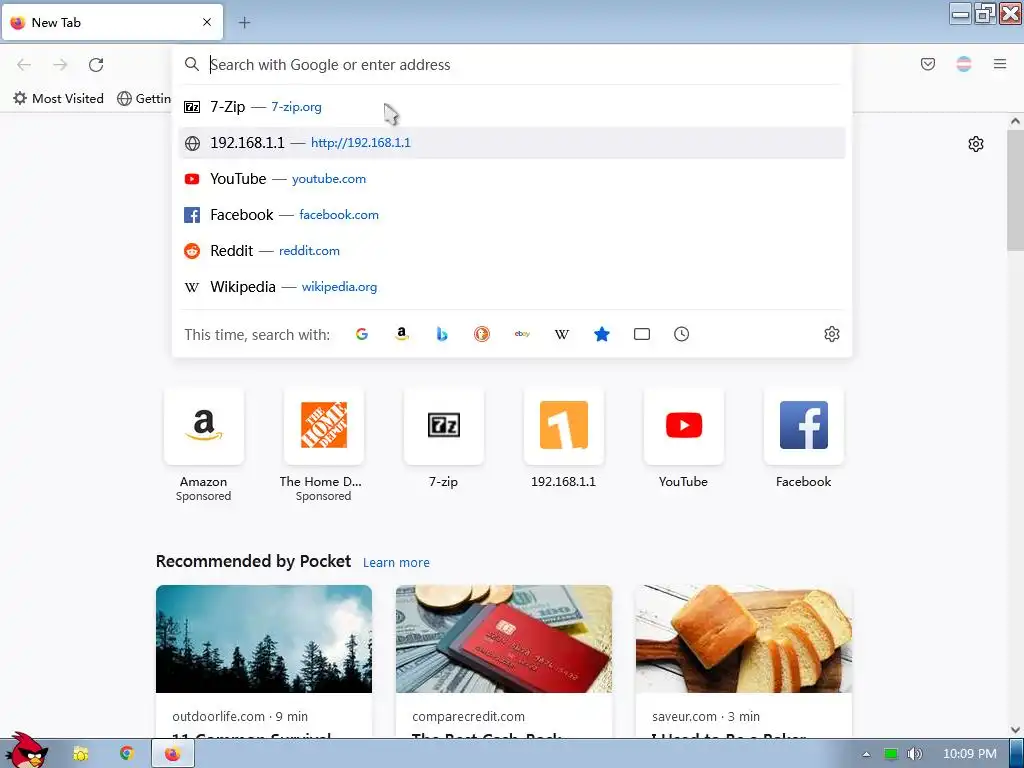Choose the Reddit suggestion row
The width and height of the screenshot is (1024, 768).
(512, 251)
